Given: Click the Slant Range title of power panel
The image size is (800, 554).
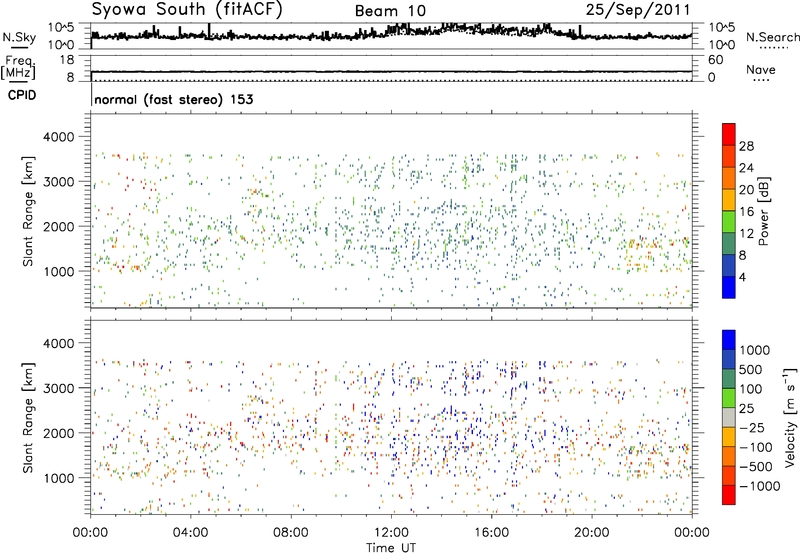Looking at the screenshot, I should [28, 211].
